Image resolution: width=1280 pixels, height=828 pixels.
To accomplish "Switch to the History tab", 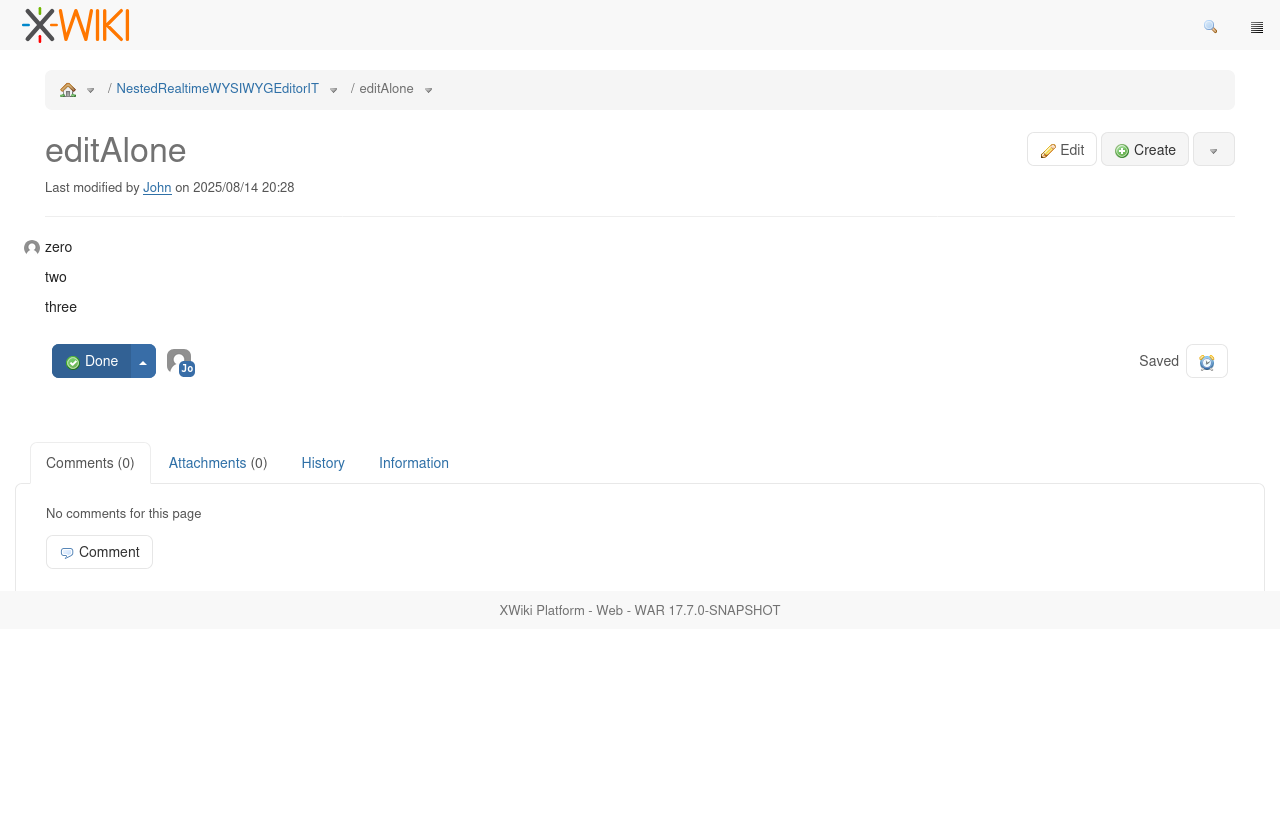I will 323,463.
